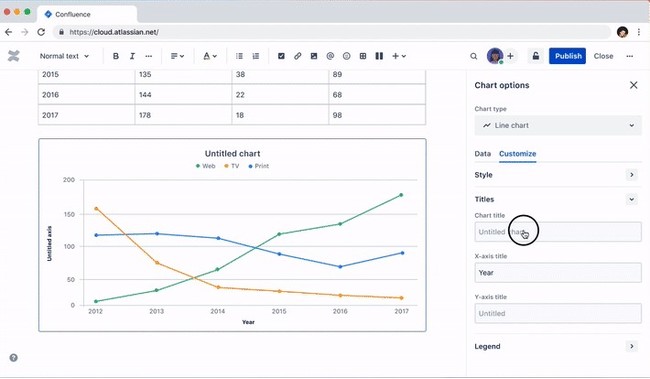Screen dimensions: 650x379
Task: Open the text color picker
Action: tap(210, 56)
